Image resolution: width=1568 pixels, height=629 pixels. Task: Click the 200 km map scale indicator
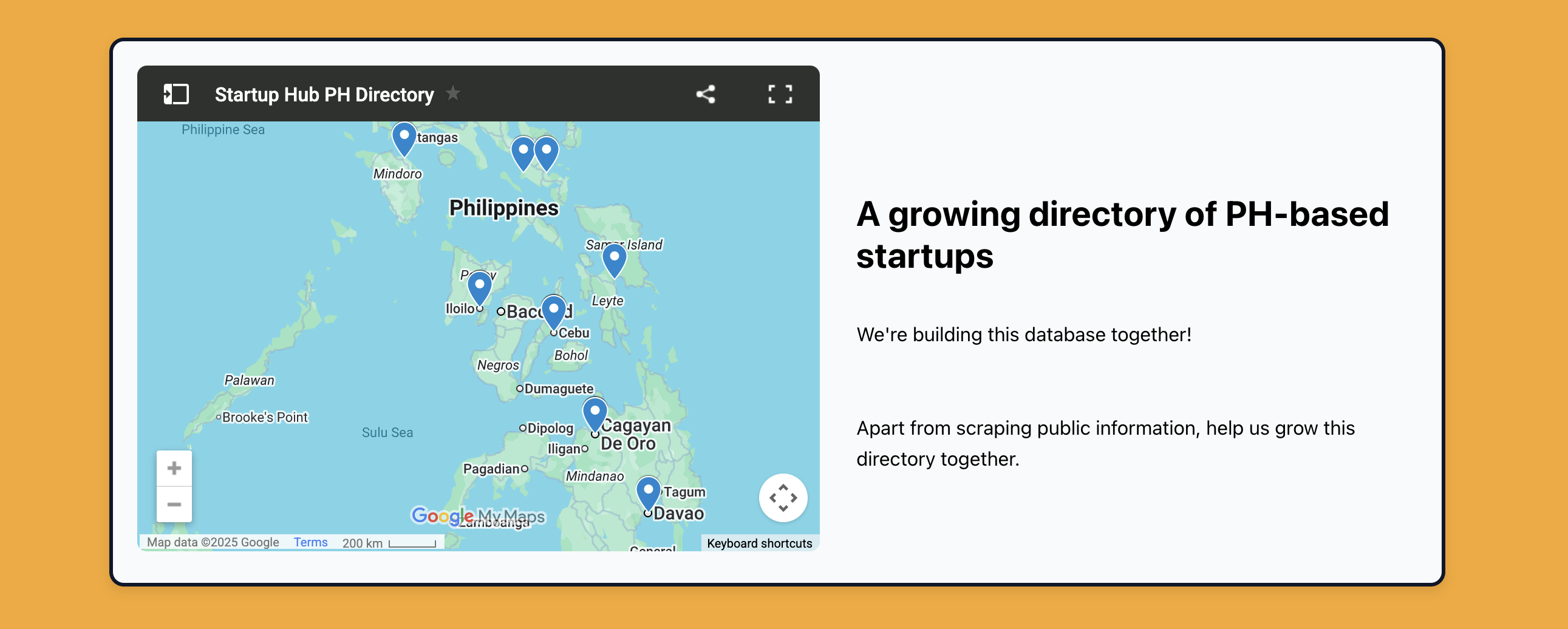click(389, 543)
